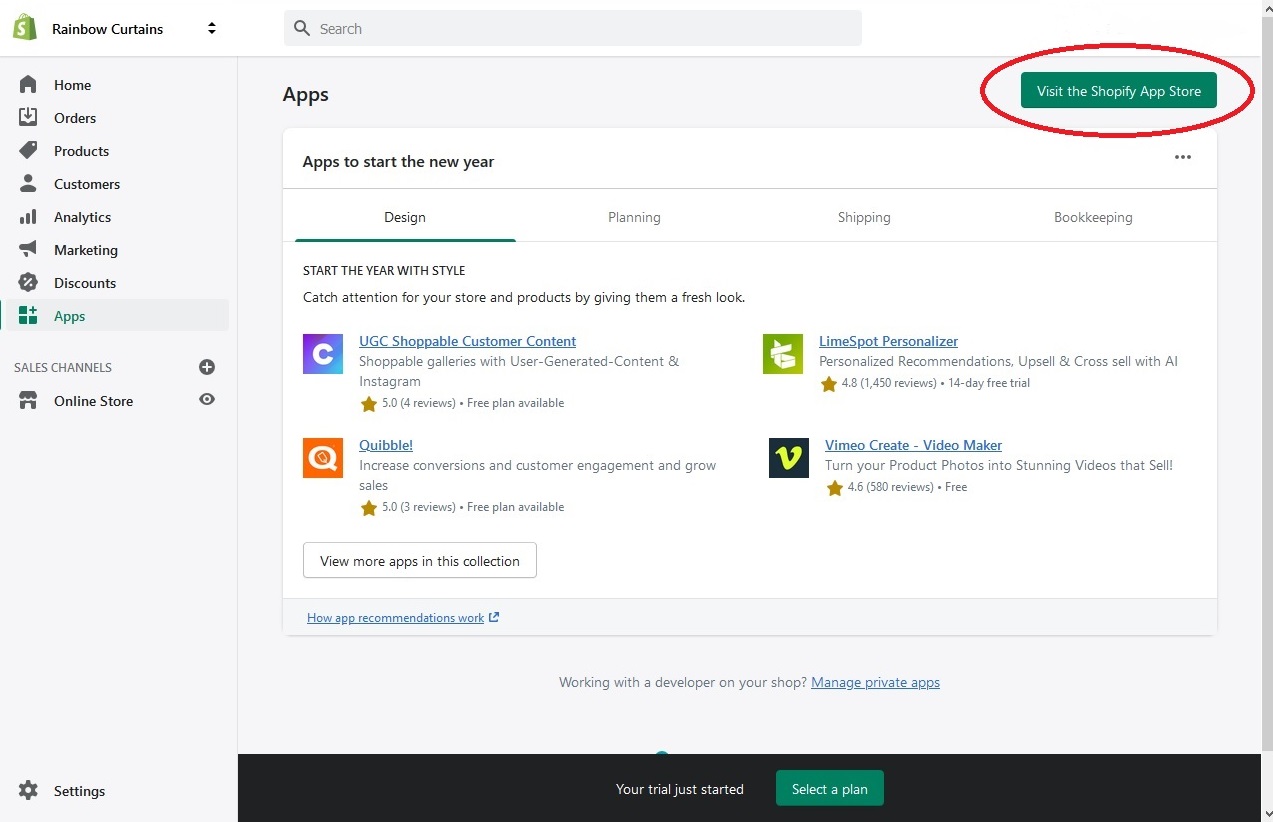Screen dimensions: 1273x822
Task: Switch to the Design tab
Action: coord(405,217)
